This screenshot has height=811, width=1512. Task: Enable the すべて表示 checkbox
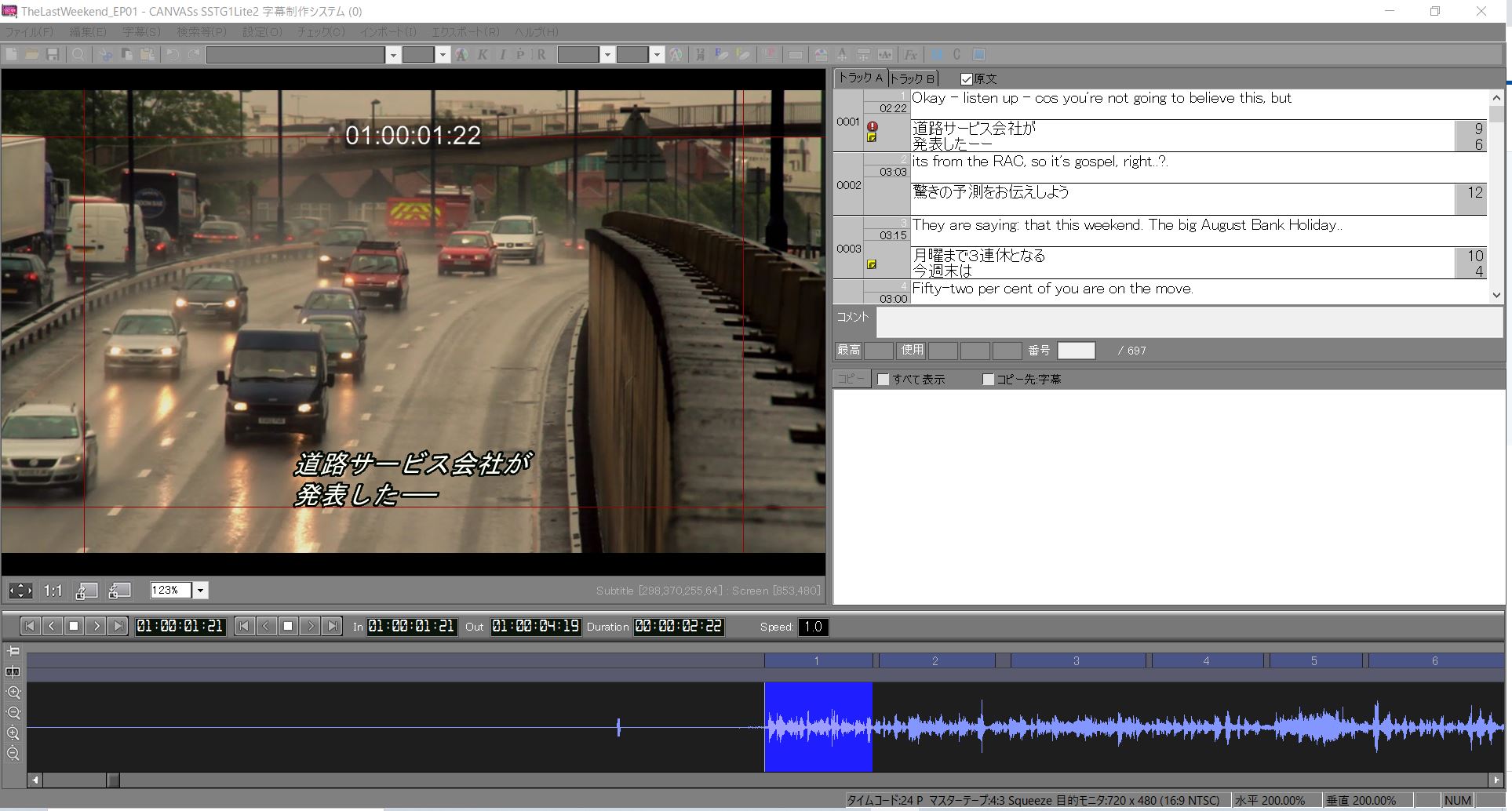[884, 380]
